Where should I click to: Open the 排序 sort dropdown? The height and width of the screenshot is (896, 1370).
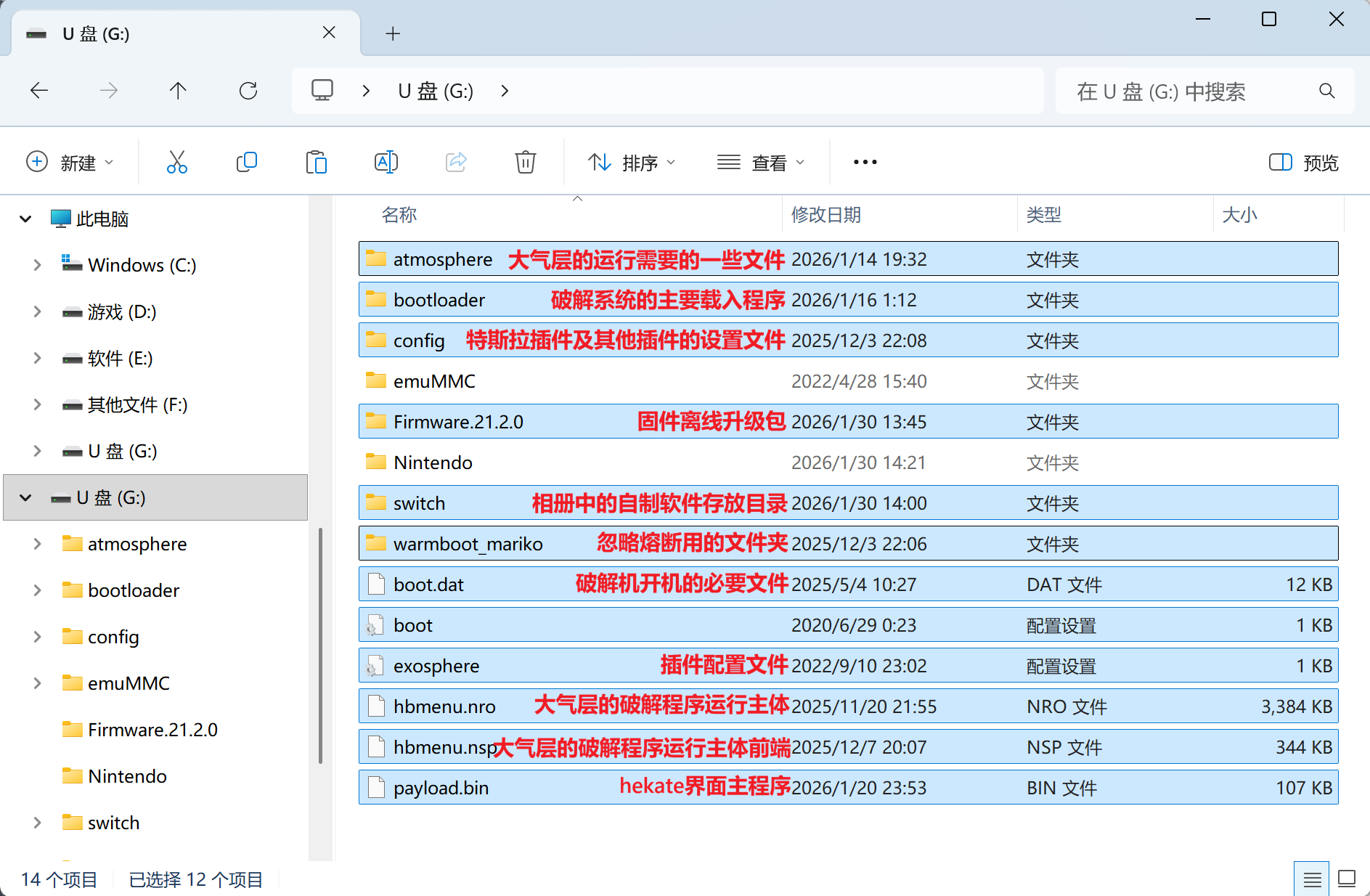pos(631,162)
